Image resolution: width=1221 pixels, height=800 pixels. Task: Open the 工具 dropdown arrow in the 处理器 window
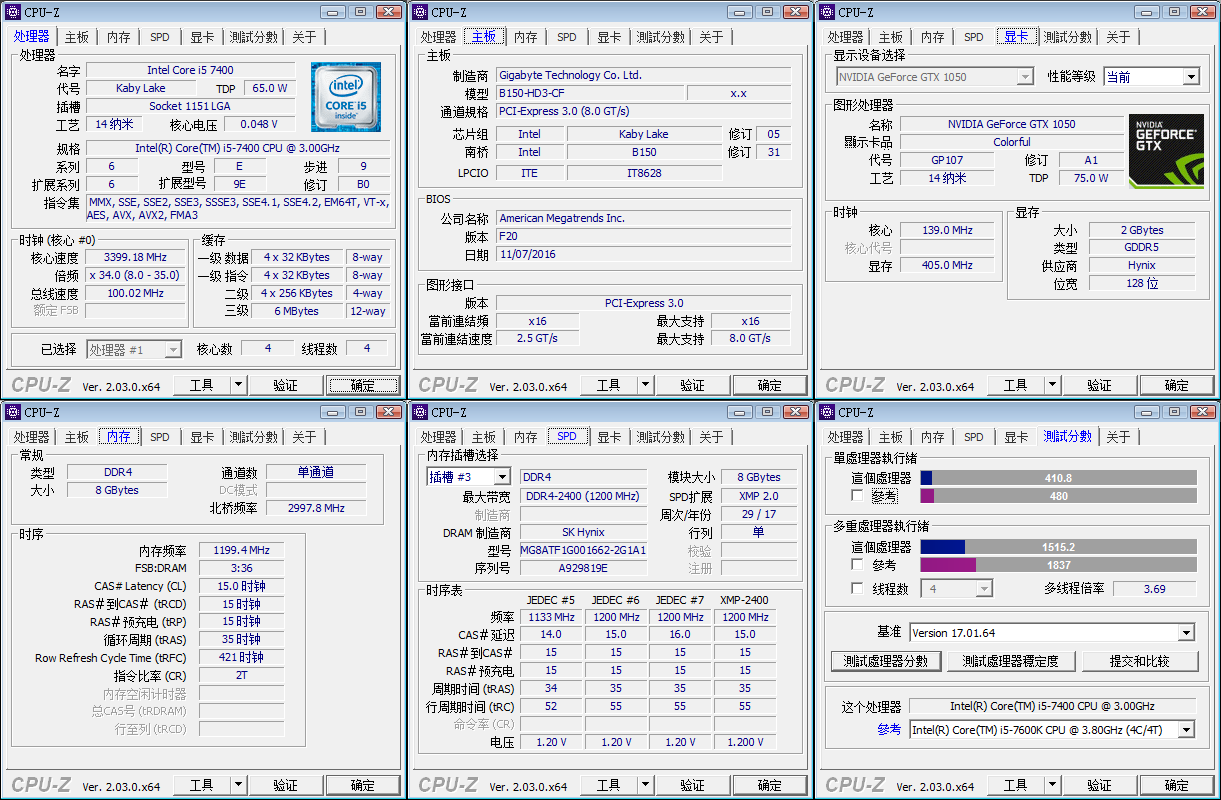point(238,385)
